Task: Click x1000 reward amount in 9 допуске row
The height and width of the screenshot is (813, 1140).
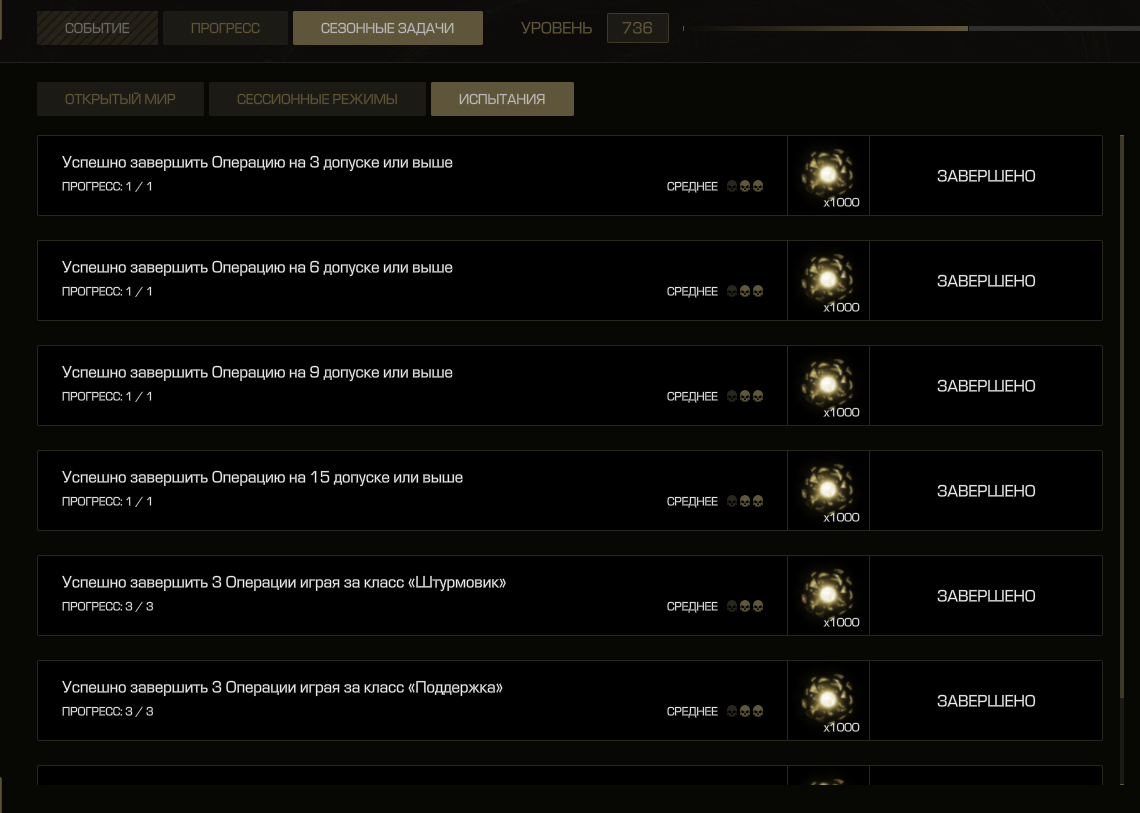Action: coord(841,412)
